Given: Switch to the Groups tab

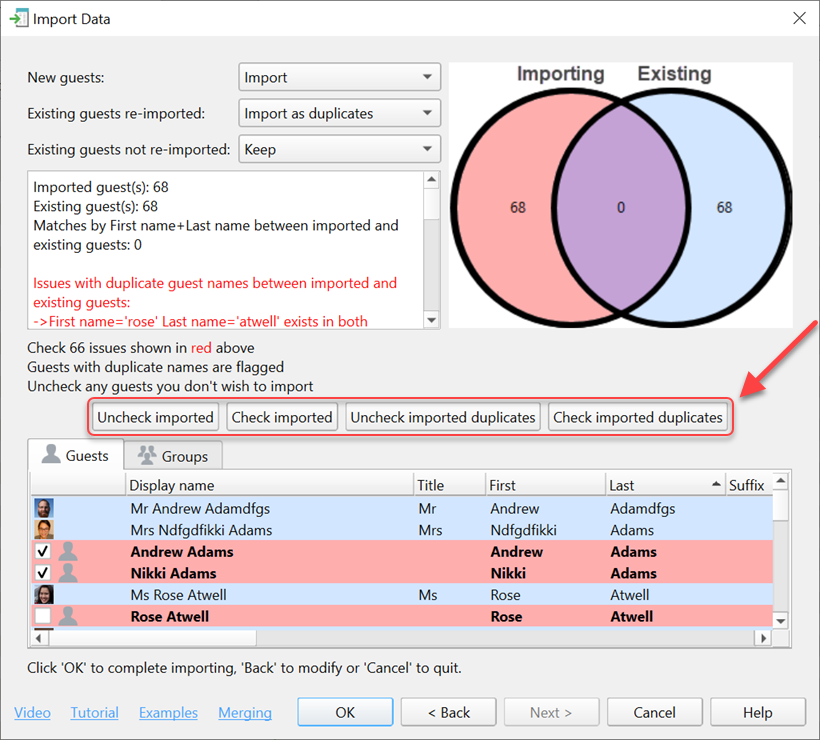Looking at the screenshot, I should 173,456.
